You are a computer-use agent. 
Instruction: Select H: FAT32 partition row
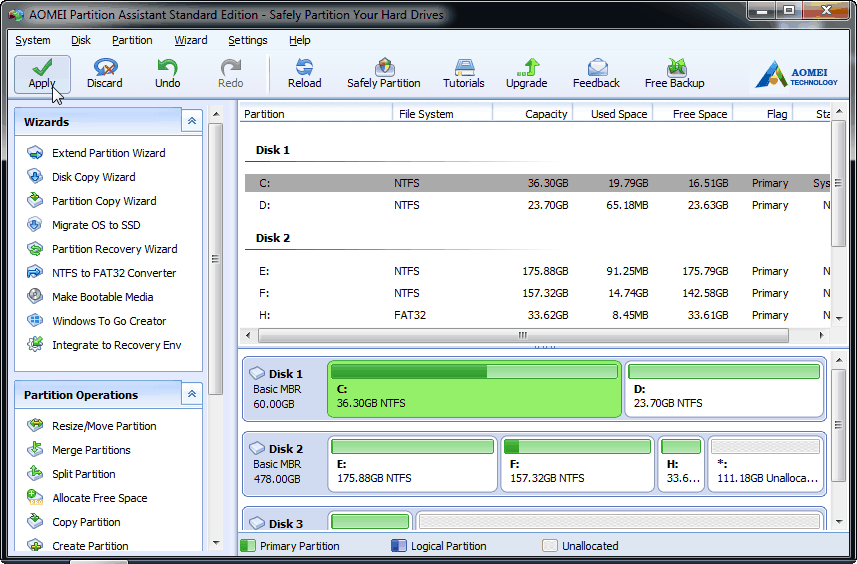[537, 315]
